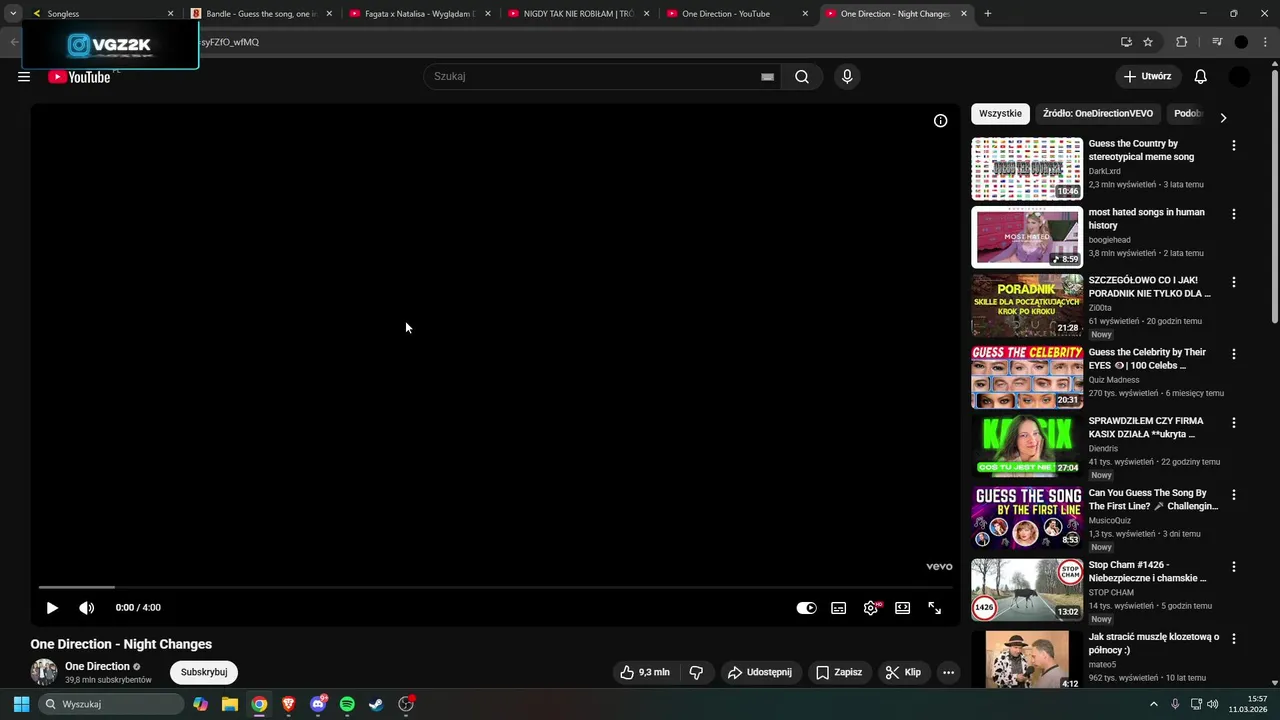Open Guess the Celebrity by EYES thumbnail

point(1027,377)
